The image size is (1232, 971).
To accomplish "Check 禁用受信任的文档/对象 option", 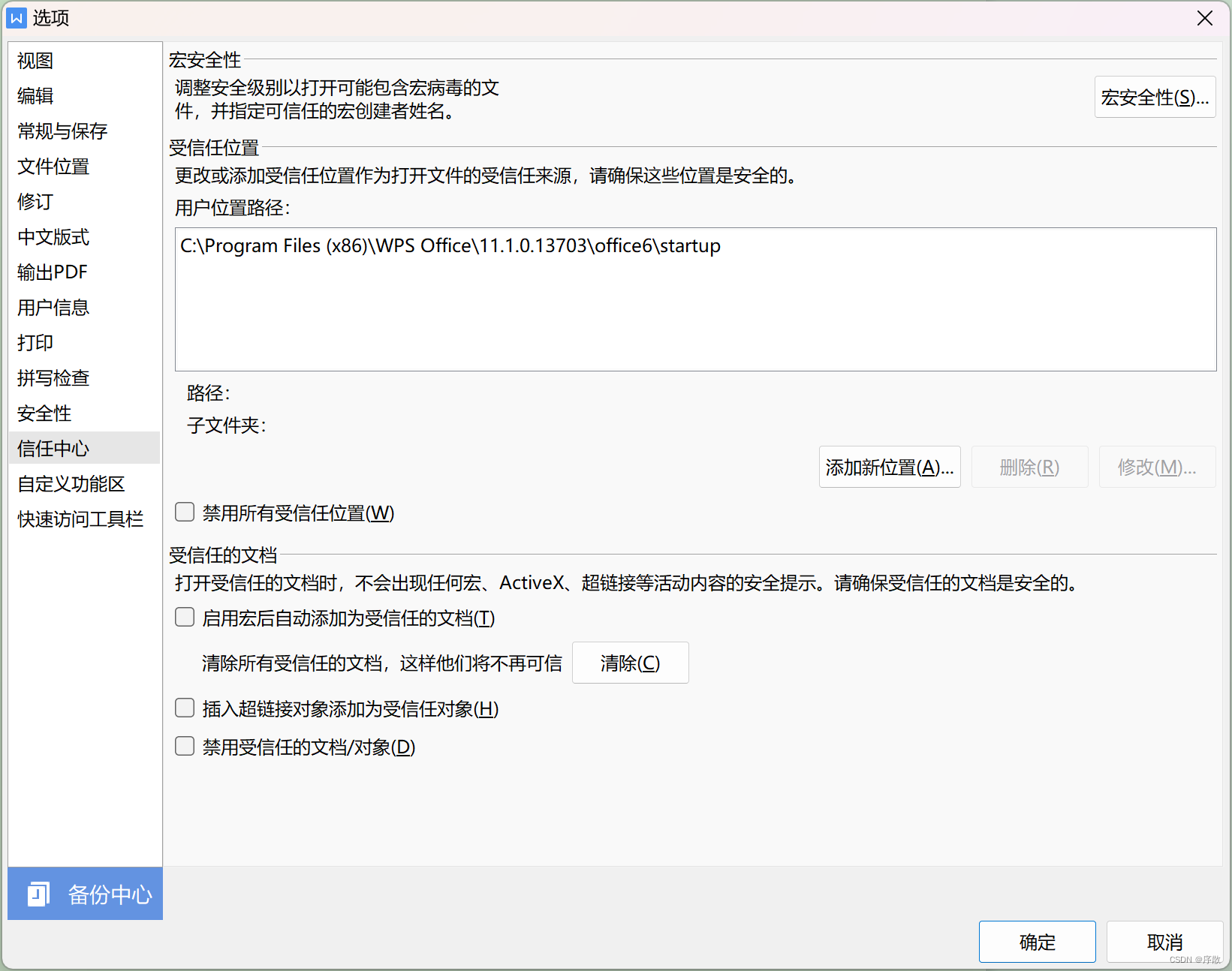I will pos(185,747).
